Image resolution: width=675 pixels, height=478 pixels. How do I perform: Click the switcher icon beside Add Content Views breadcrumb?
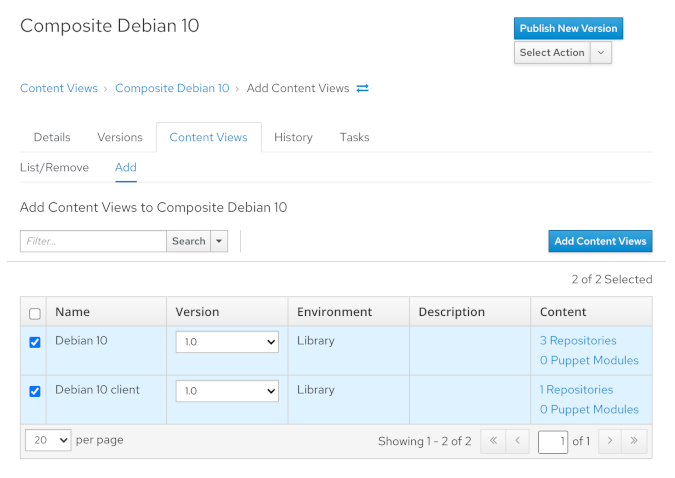click(x=363, y=88)
